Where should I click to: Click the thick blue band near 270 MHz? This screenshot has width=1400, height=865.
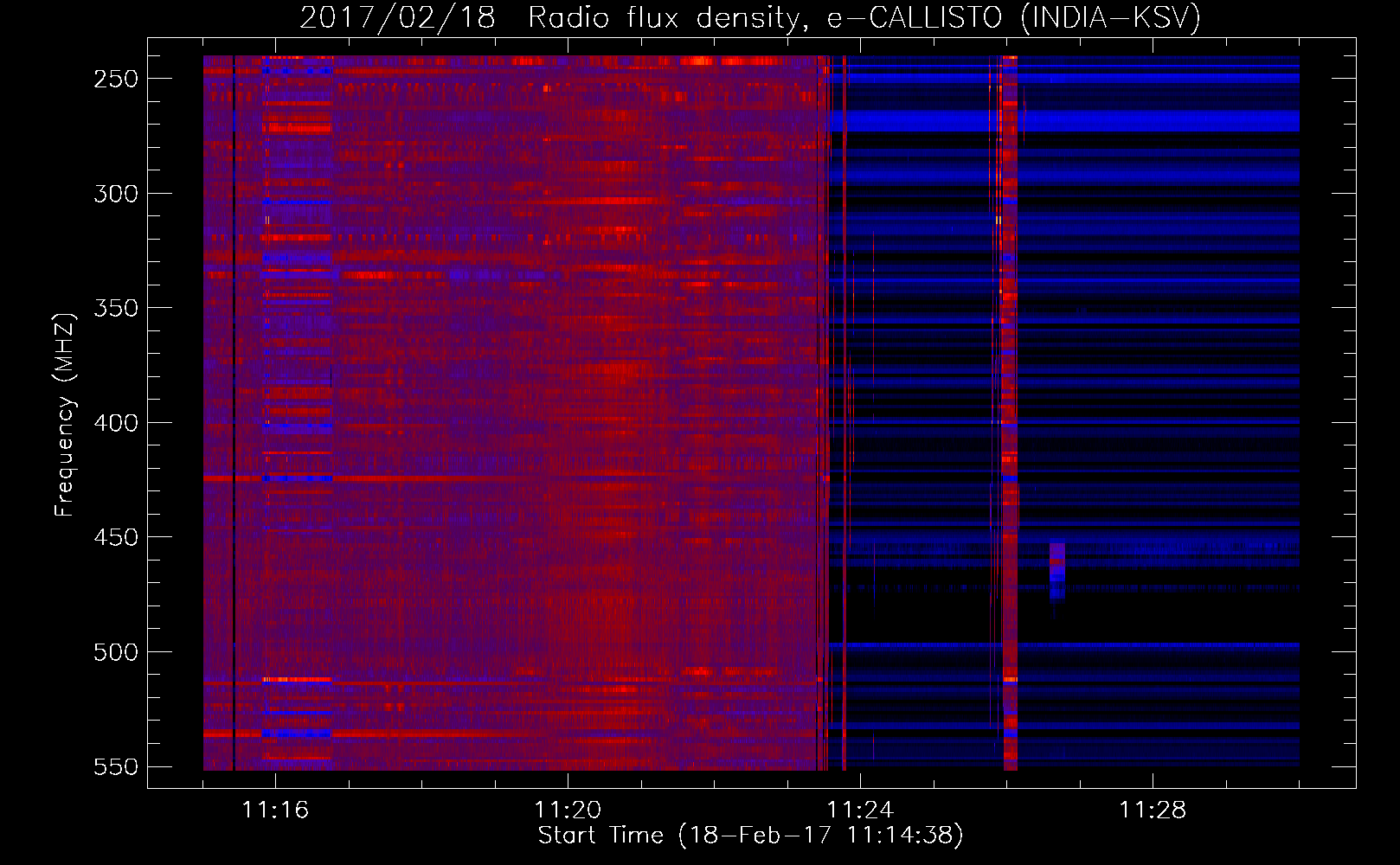(1064, 120)
